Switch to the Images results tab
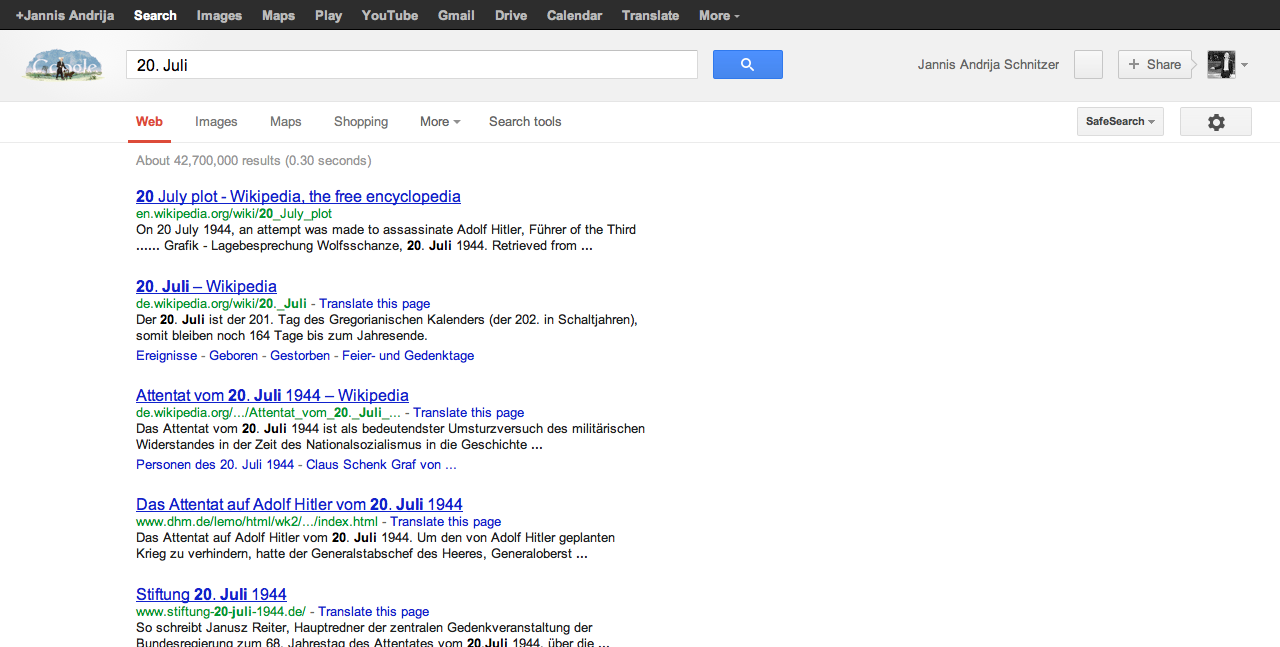1280x647 pixels. click(216, 122)
